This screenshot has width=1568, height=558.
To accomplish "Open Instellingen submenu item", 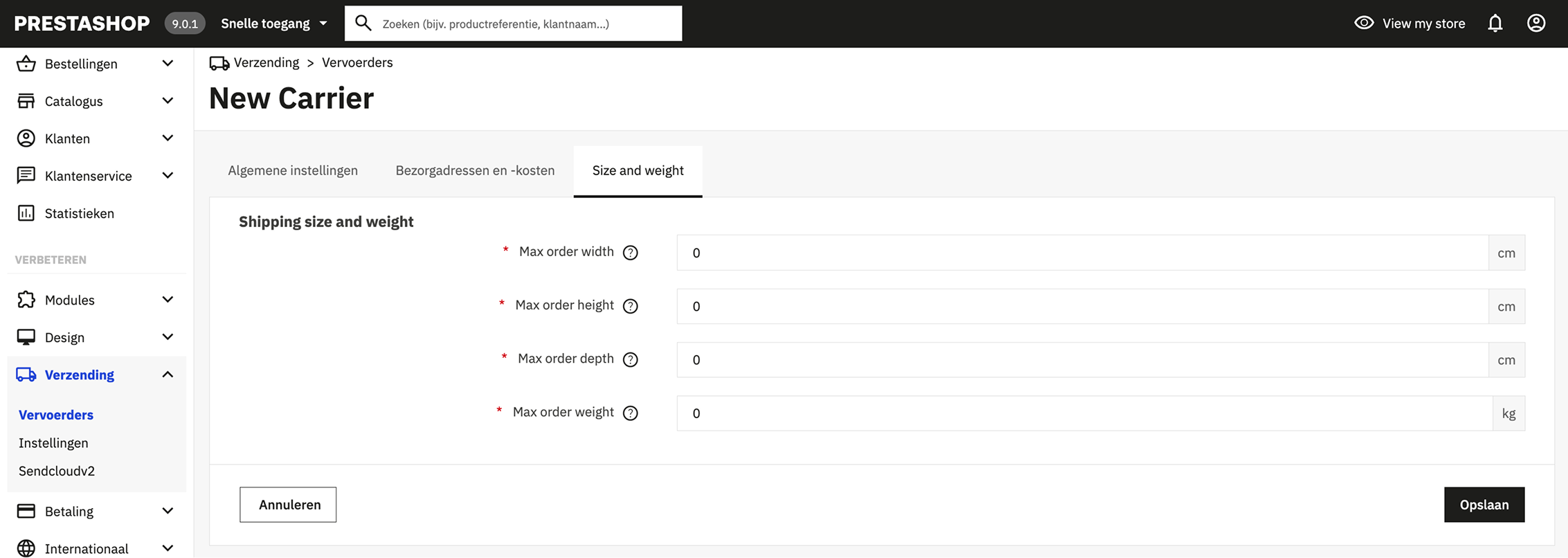I will click(x=53, y=443).
